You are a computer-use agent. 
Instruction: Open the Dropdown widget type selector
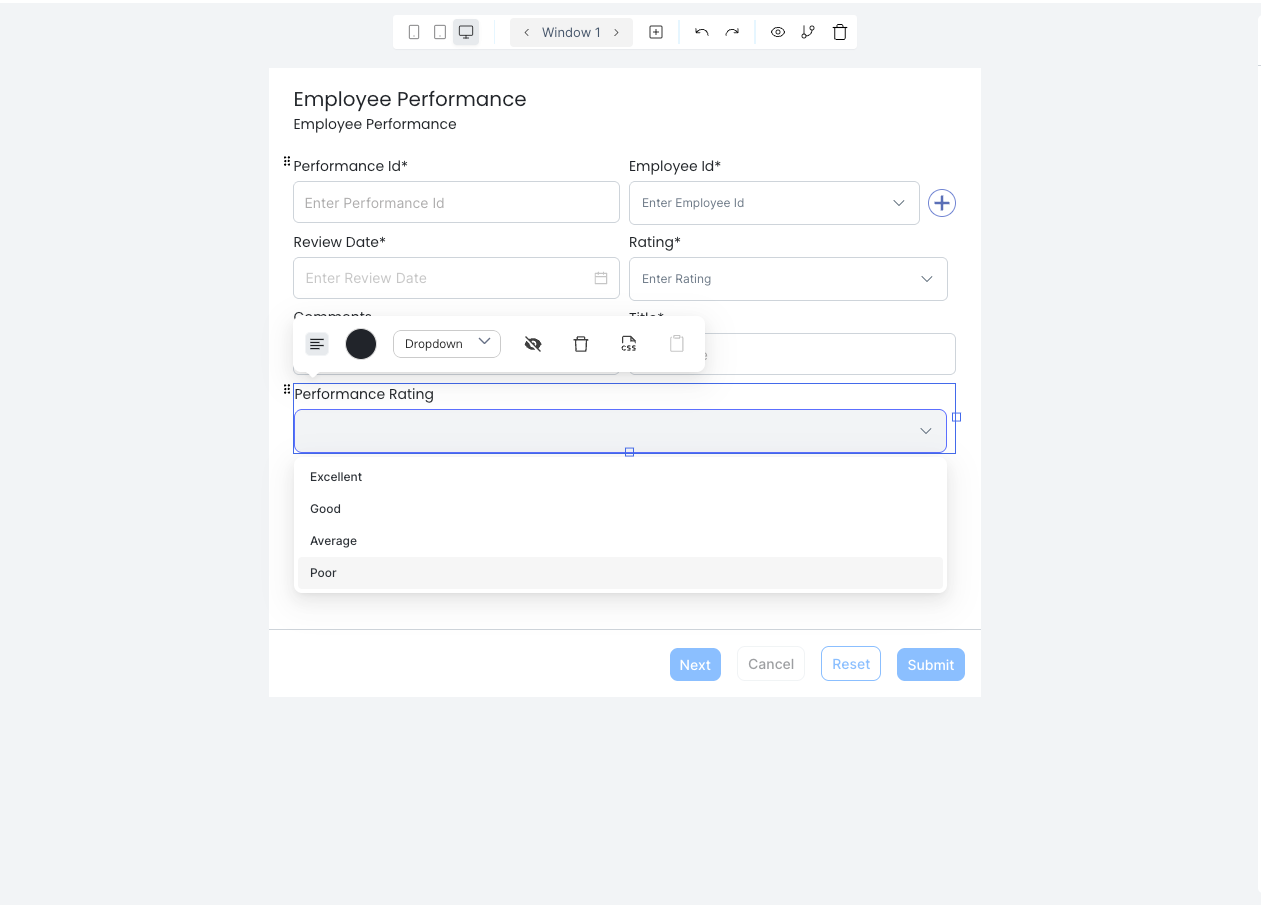click(446, 343)
